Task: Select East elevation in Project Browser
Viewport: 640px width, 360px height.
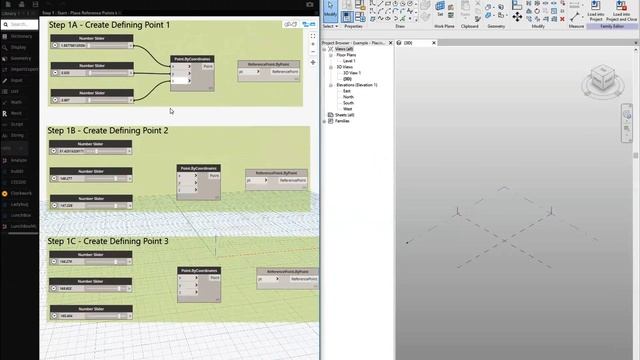Action: coord(347,91)
